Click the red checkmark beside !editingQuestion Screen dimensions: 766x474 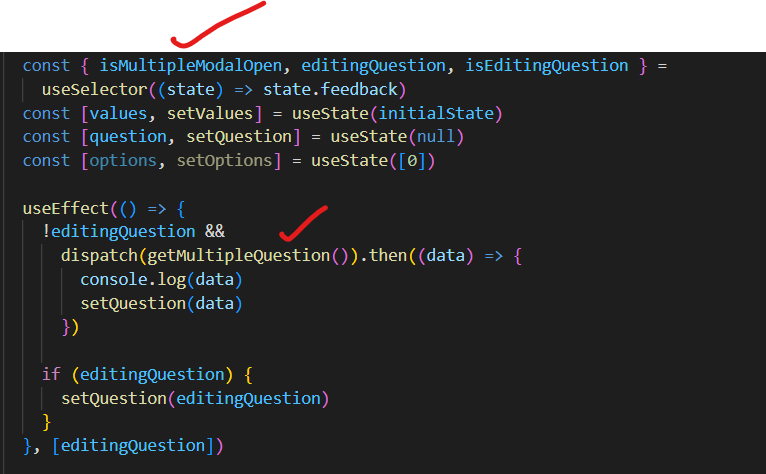pyautogui.click(x=304, y=224)
